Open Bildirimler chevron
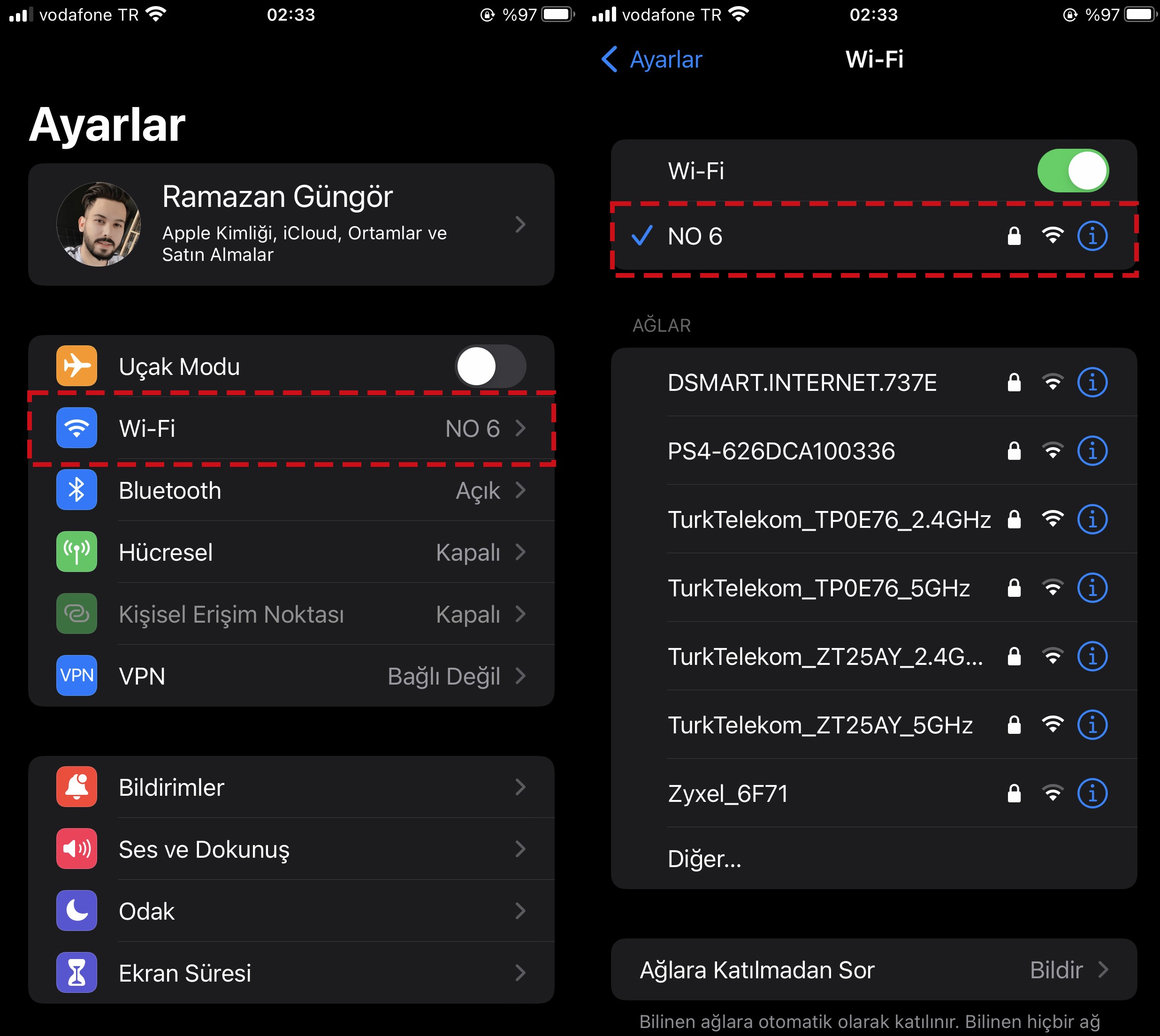This screenshot has height=1036, width=1160. [x=519, y=787]
